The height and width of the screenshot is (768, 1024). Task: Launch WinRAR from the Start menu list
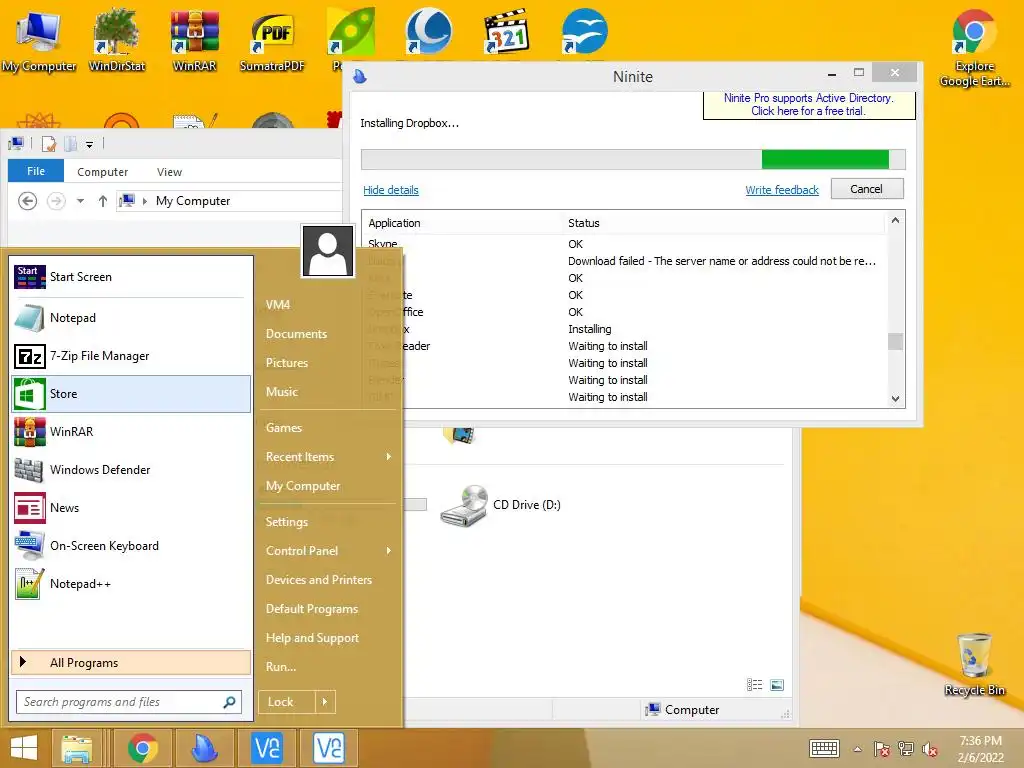[131, 432]
